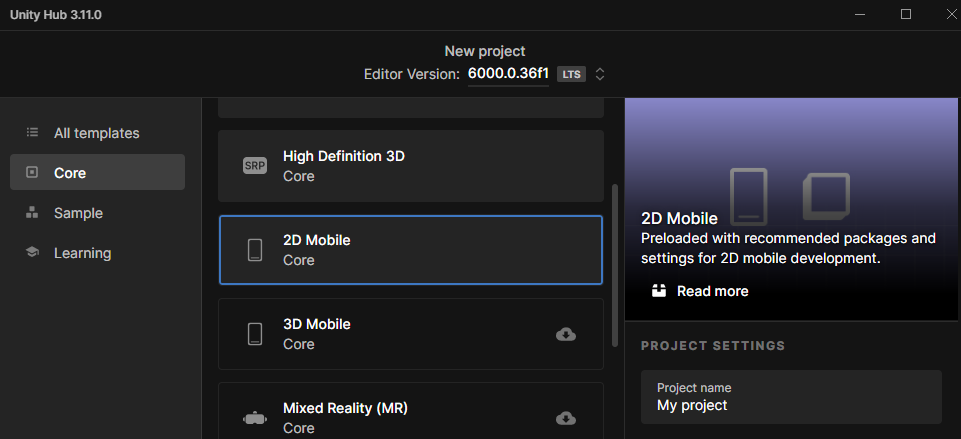Viewport: 961px width, 439px height.
Task: Download the Mixed Reality (MR) template
Action: click(566, 418)
